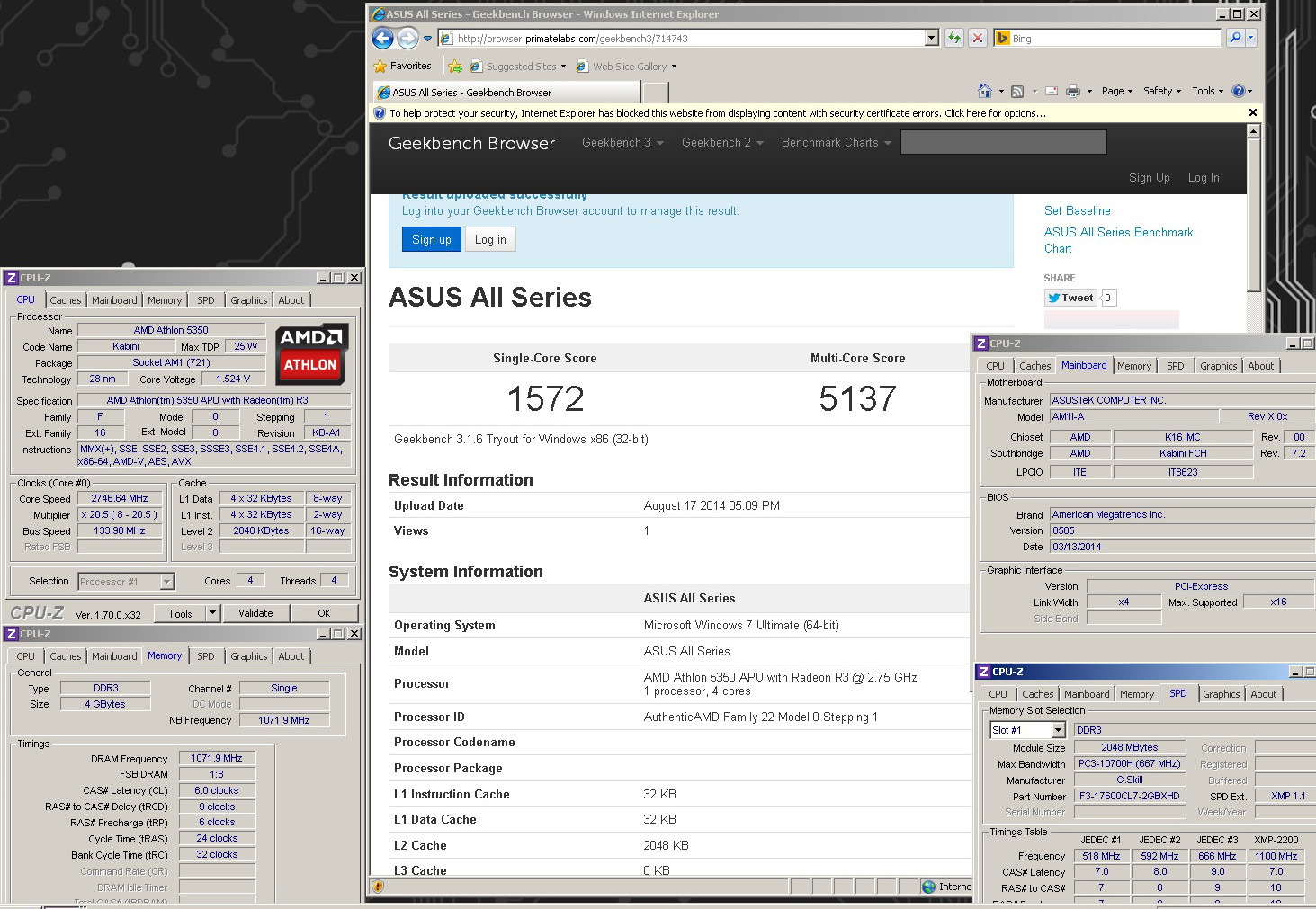Click the blocked popup status bar icon
Image resolution: width=1316 pixels, height=909 pixels.
pos(378,887)
